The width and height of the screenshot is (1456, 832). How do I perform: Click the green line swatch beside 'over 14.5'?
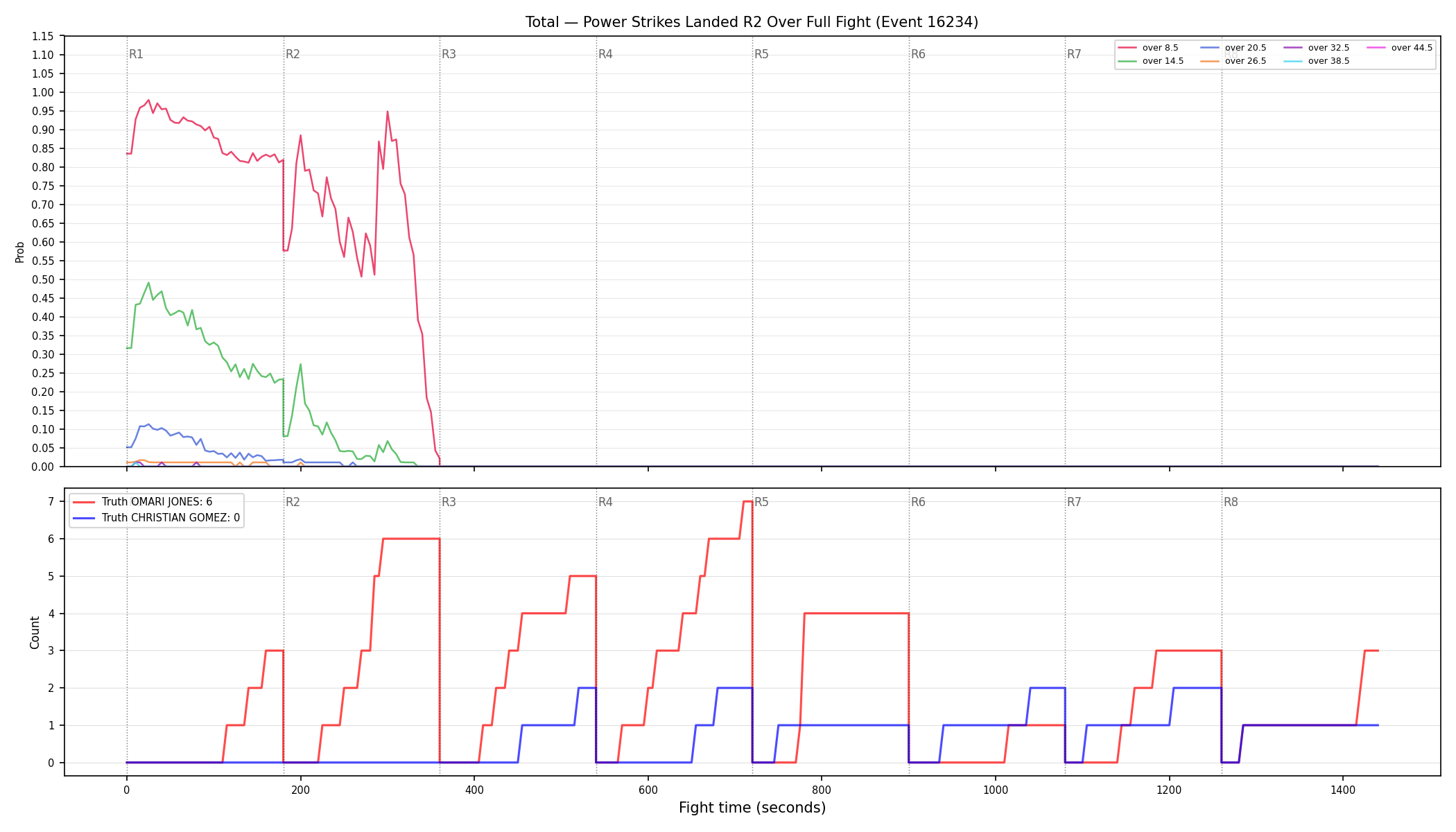click(1127, 61)
